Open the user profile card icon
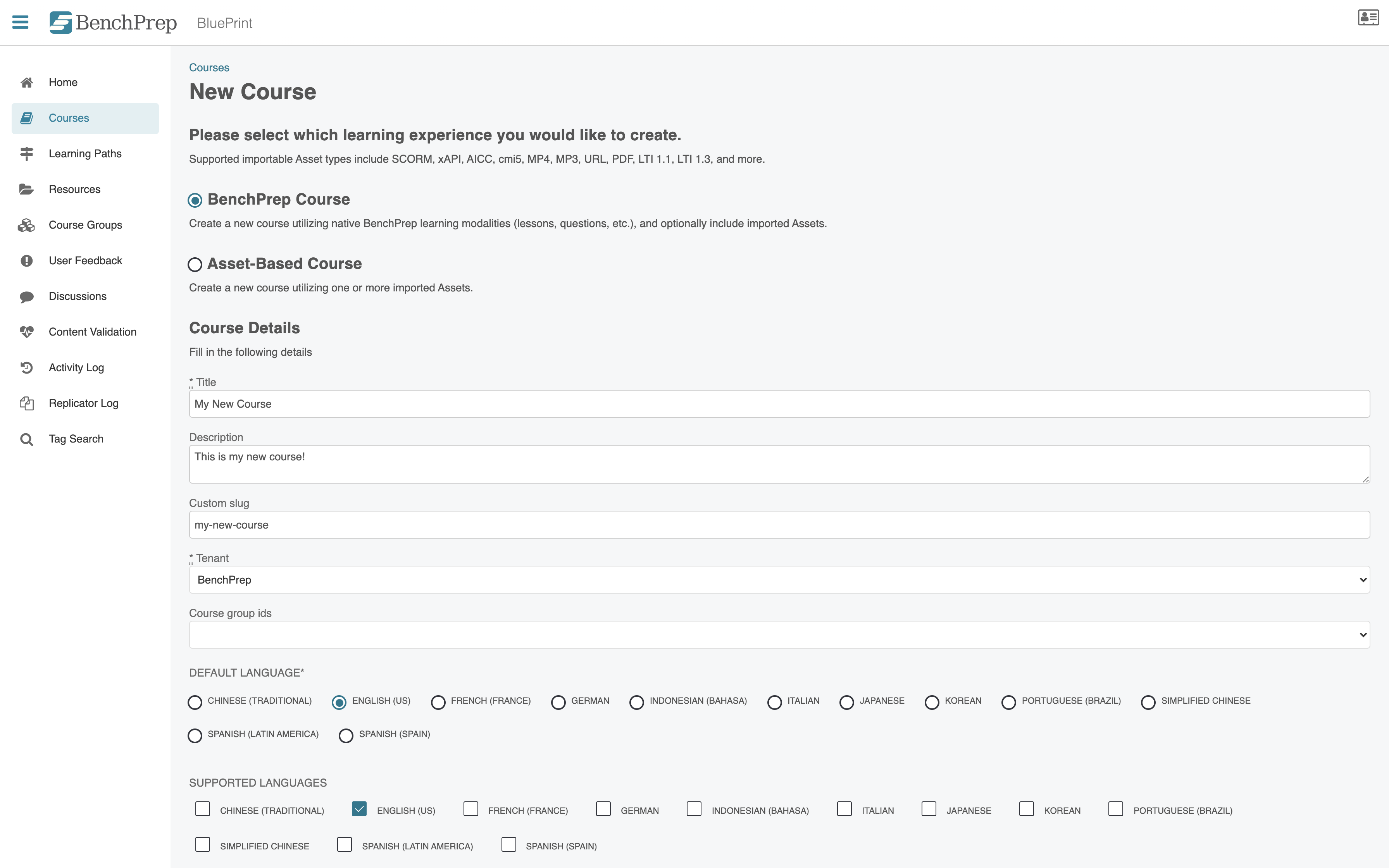Viewport: 1389px width, 868px height. (x=1368, y=18)
